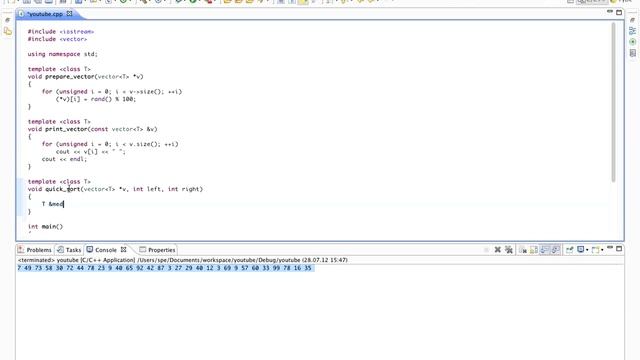Click the highlighted console number output

click(x=166, y=268)
